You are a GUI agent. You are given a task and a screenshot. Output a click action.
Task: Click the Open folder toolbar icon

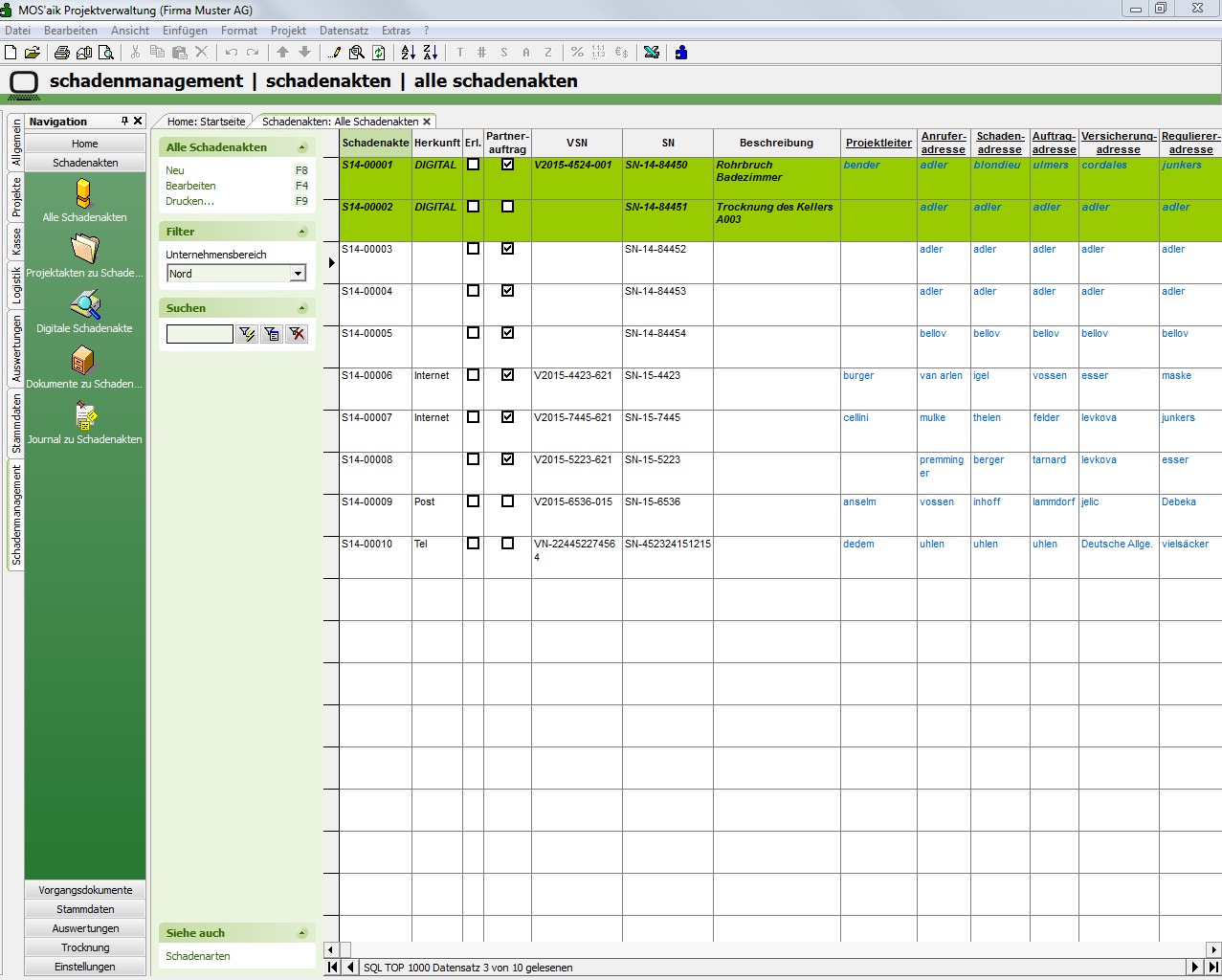[33, 53]
